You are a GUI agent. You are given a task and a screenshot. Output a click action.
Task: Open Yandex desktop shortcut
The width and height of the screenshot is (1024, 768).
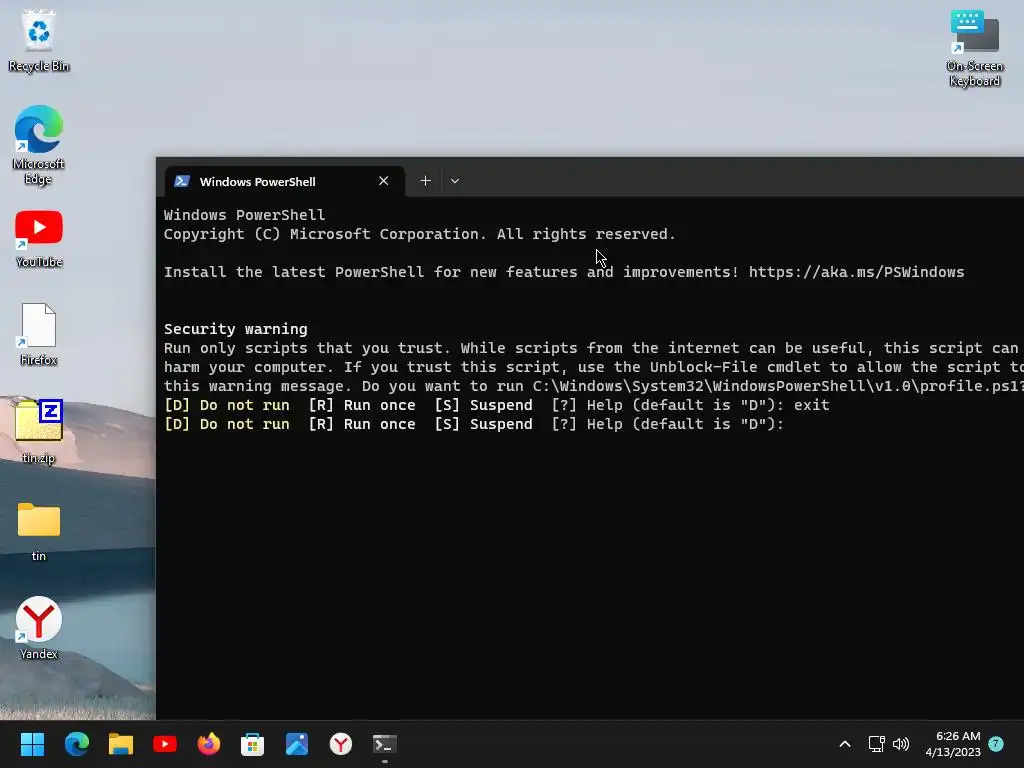39,628
